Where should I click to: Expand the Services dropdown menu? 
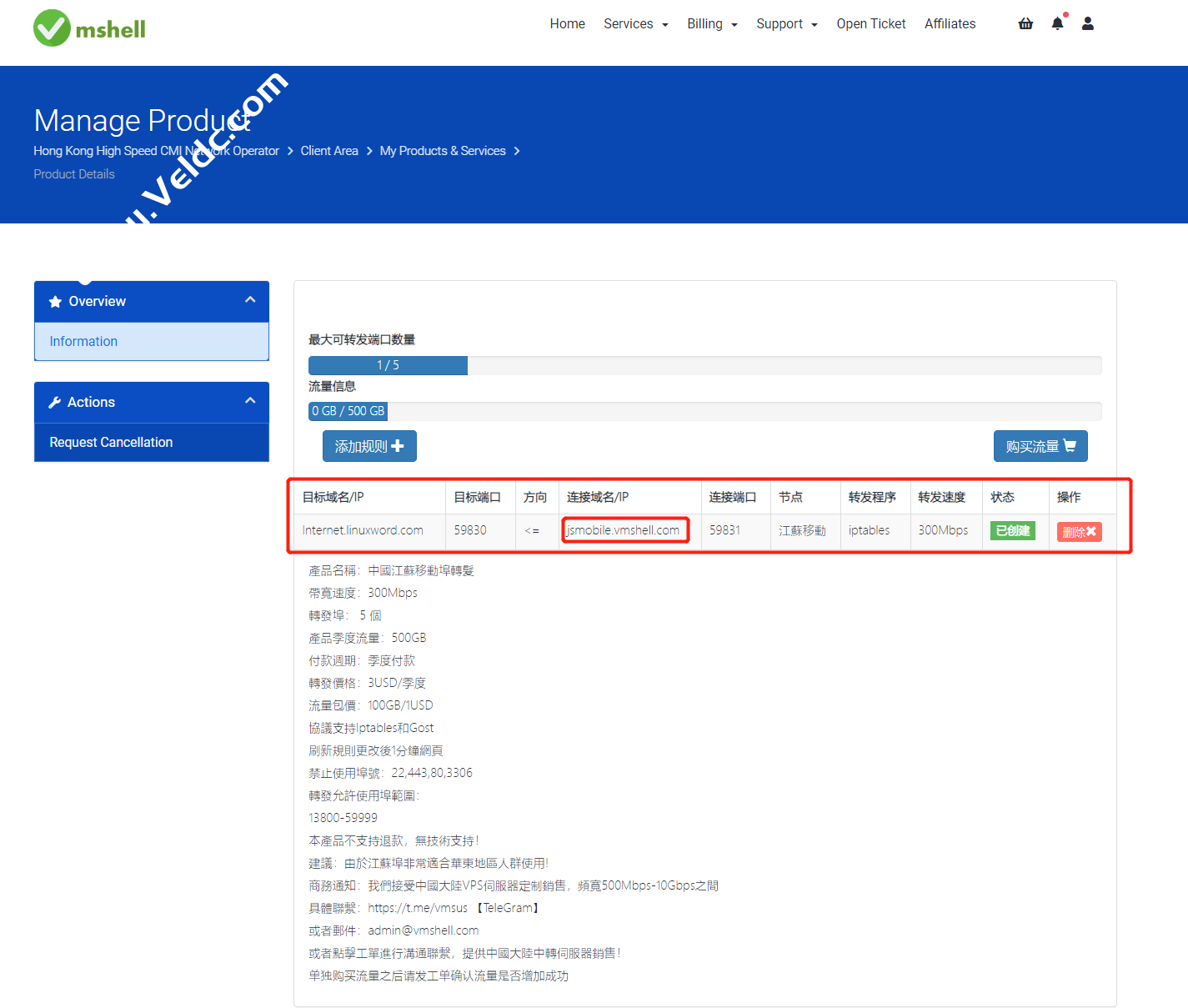coord(635,24)
